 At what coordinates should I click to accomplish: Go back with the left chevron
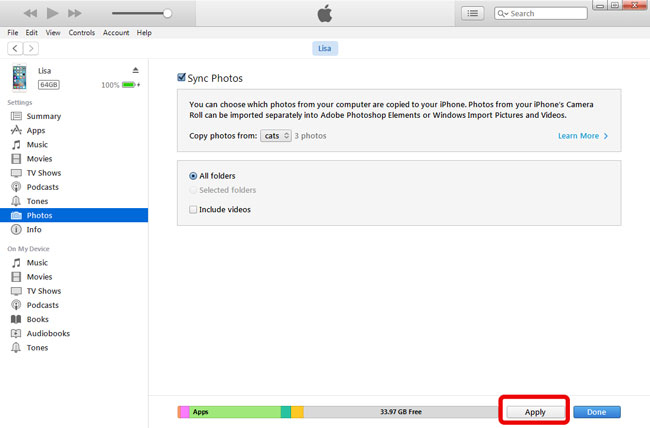[x=15, y=49]
